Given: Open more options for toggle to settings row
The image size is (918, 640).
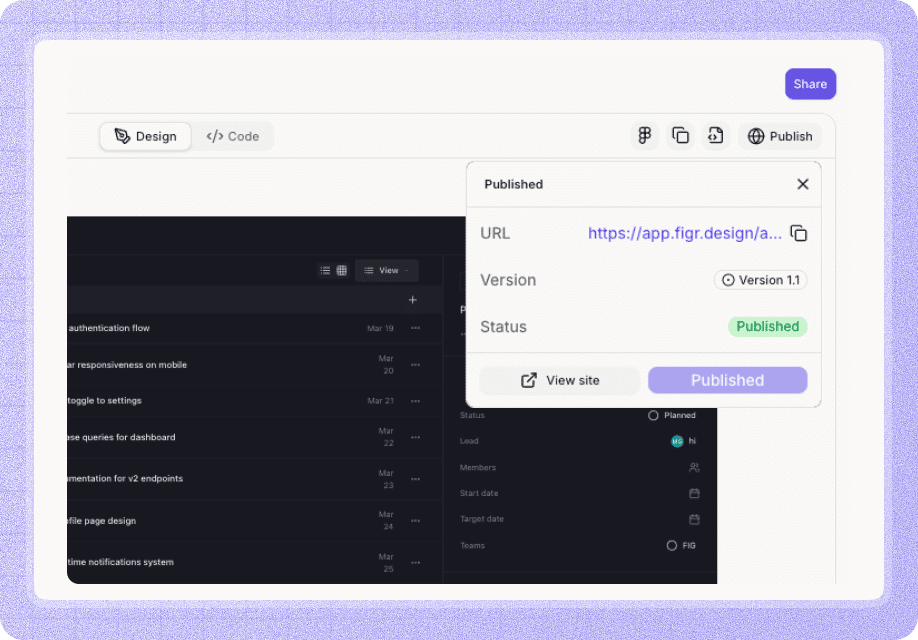Looking at the screenshot, I should pyautogui.click(x=416, y=401).
